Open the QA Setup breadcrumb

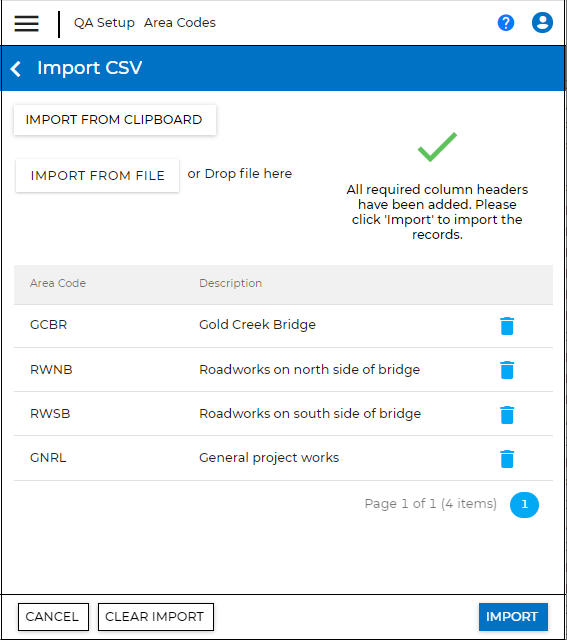point(104,23)
